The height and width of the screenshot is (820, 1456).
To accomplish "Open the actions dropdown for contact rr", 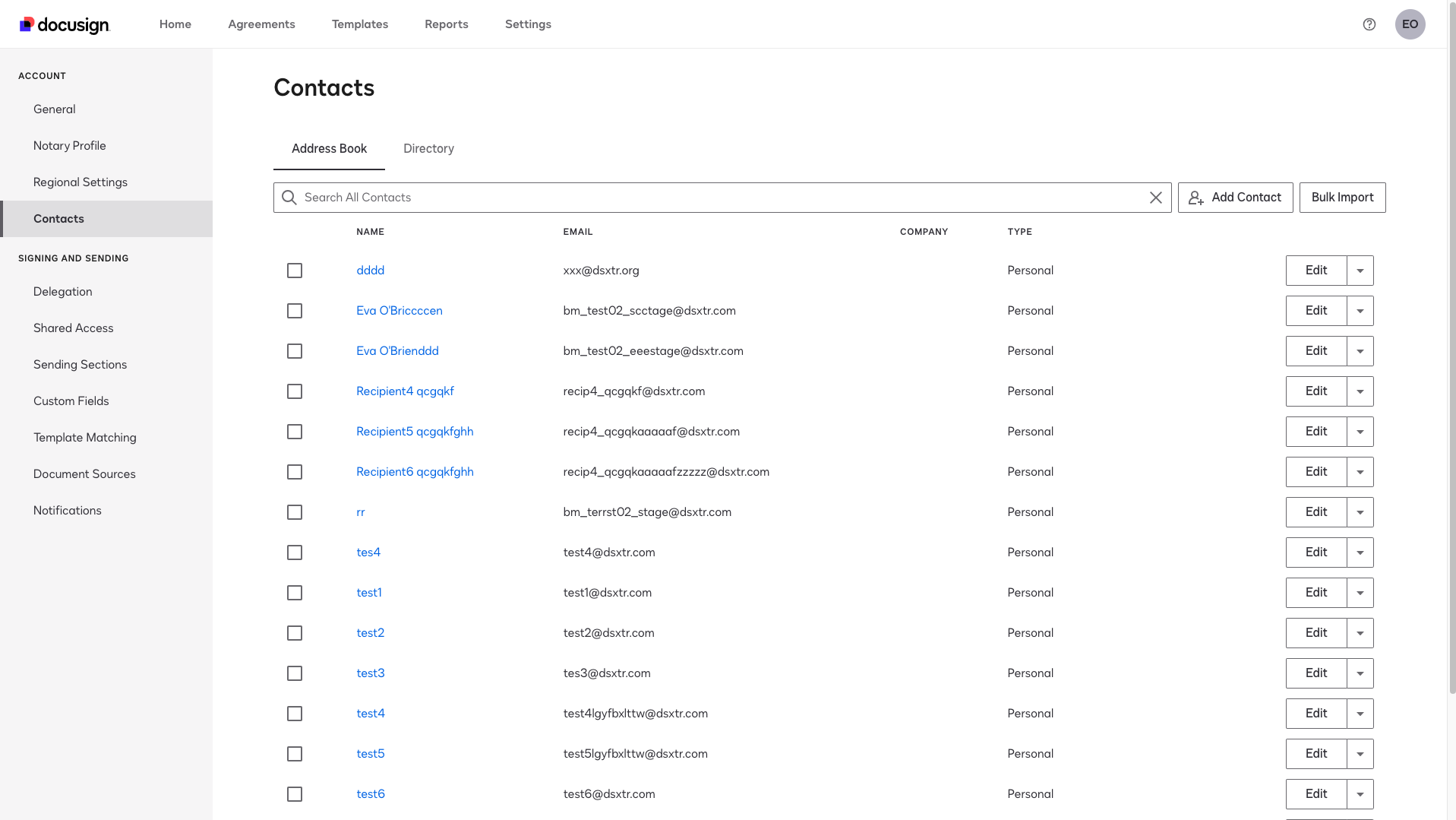I will pos(1360,512).
